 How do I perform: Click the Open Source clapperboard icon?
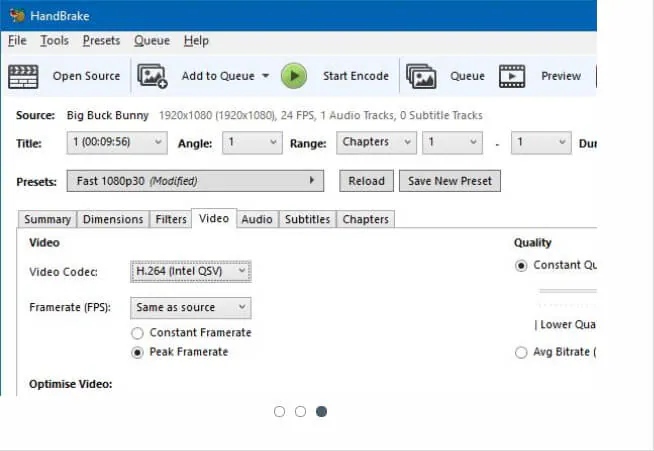click(x=23, y=77)
